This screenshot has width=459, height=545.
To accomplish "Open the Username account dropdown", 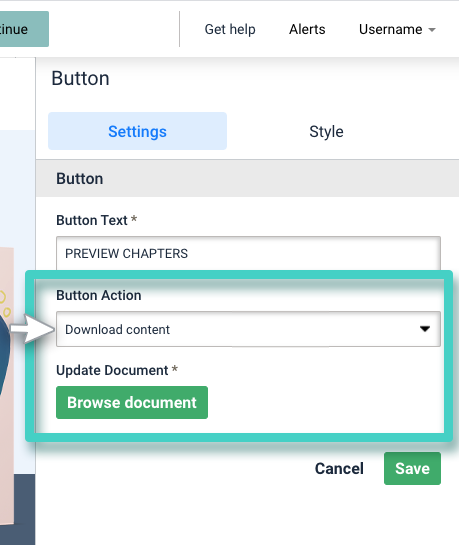I will pos(397,30).
